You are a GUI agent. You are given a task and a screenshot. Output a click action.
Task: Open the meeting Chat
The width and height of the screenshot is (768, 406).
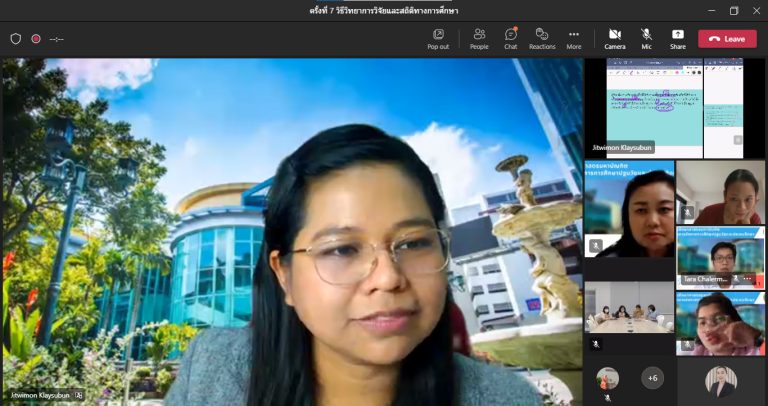tap(510, 38)
